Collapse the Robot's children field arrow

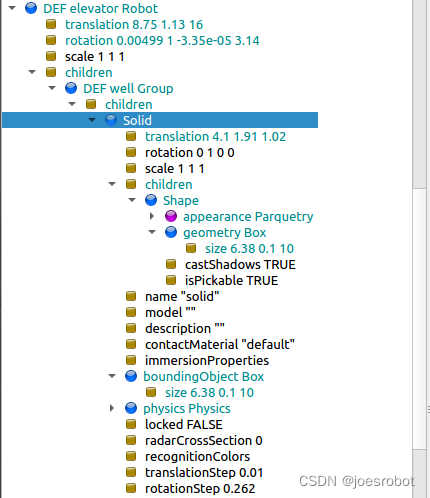[x=32, y=72]
